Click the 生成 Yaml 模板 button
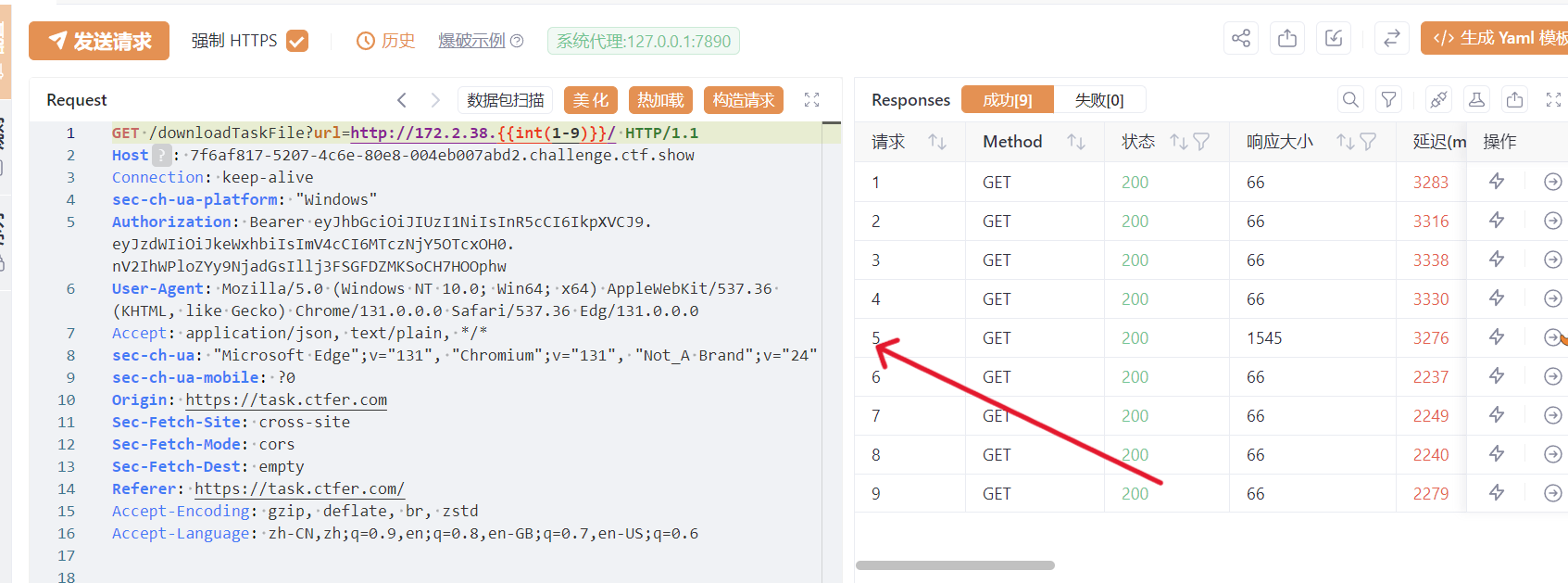Screen dimensions: 1568x583 pos(1494,38)
